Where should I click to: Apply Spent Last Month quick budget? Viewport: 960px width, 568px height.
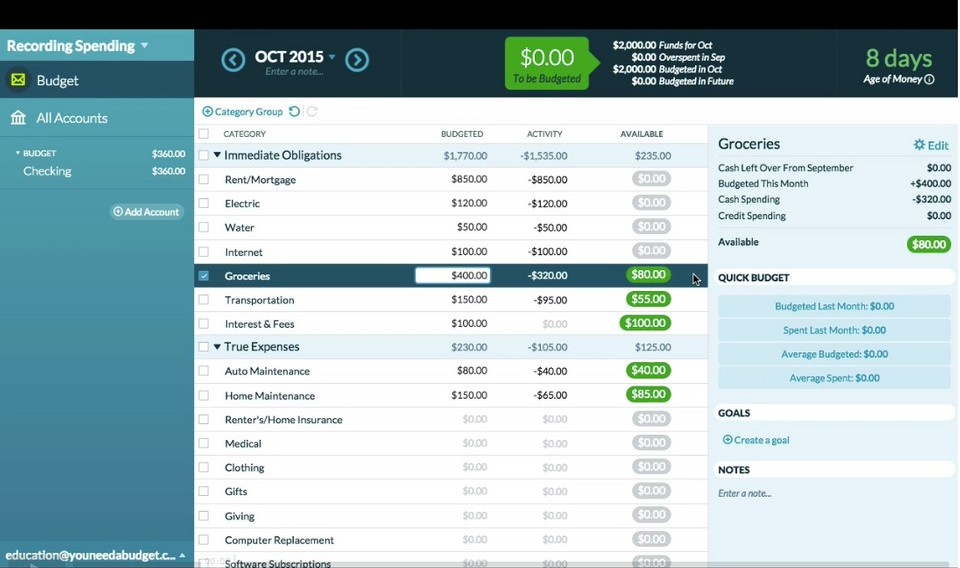(x=834, y=330)
